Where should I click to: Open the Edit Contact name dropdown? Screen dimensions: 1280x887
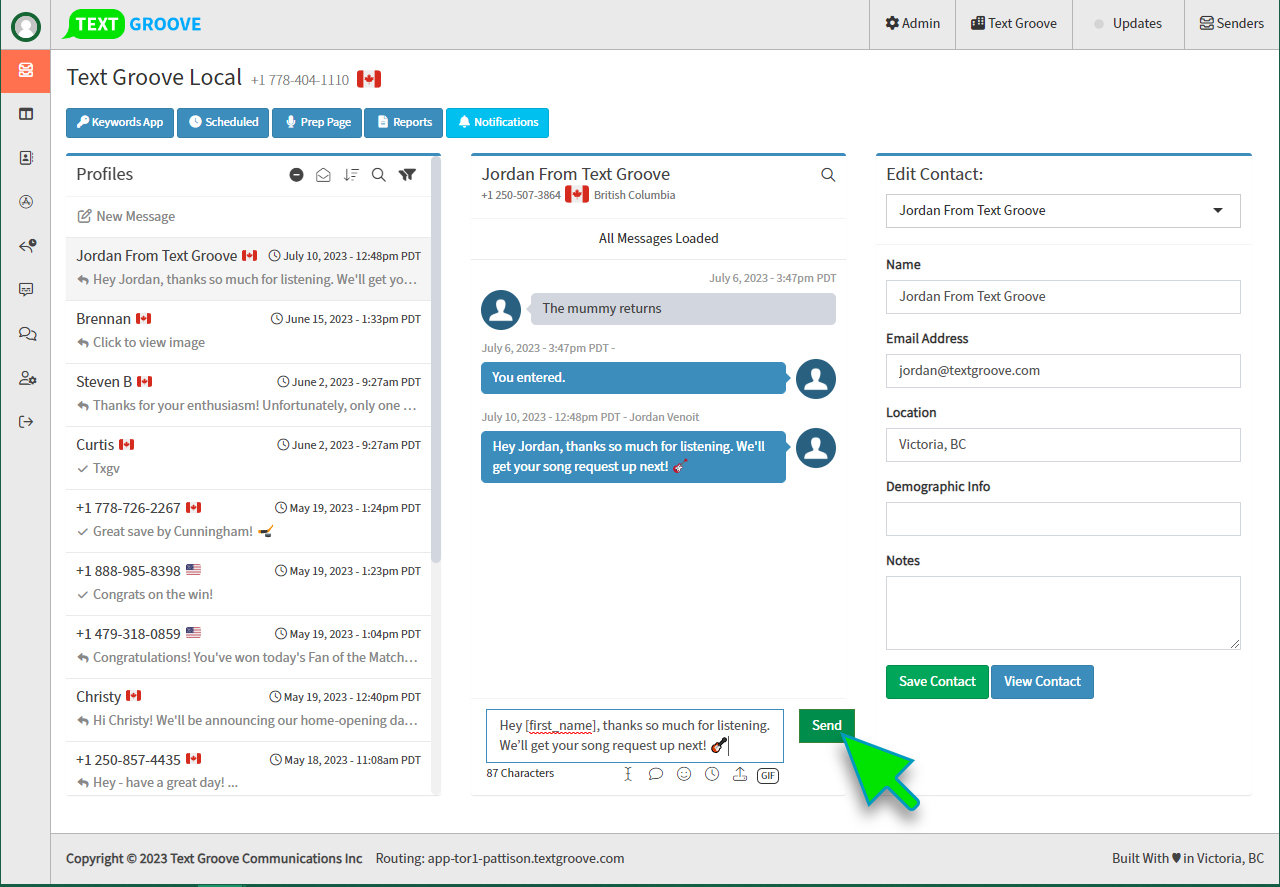(x=1063, y=211)
